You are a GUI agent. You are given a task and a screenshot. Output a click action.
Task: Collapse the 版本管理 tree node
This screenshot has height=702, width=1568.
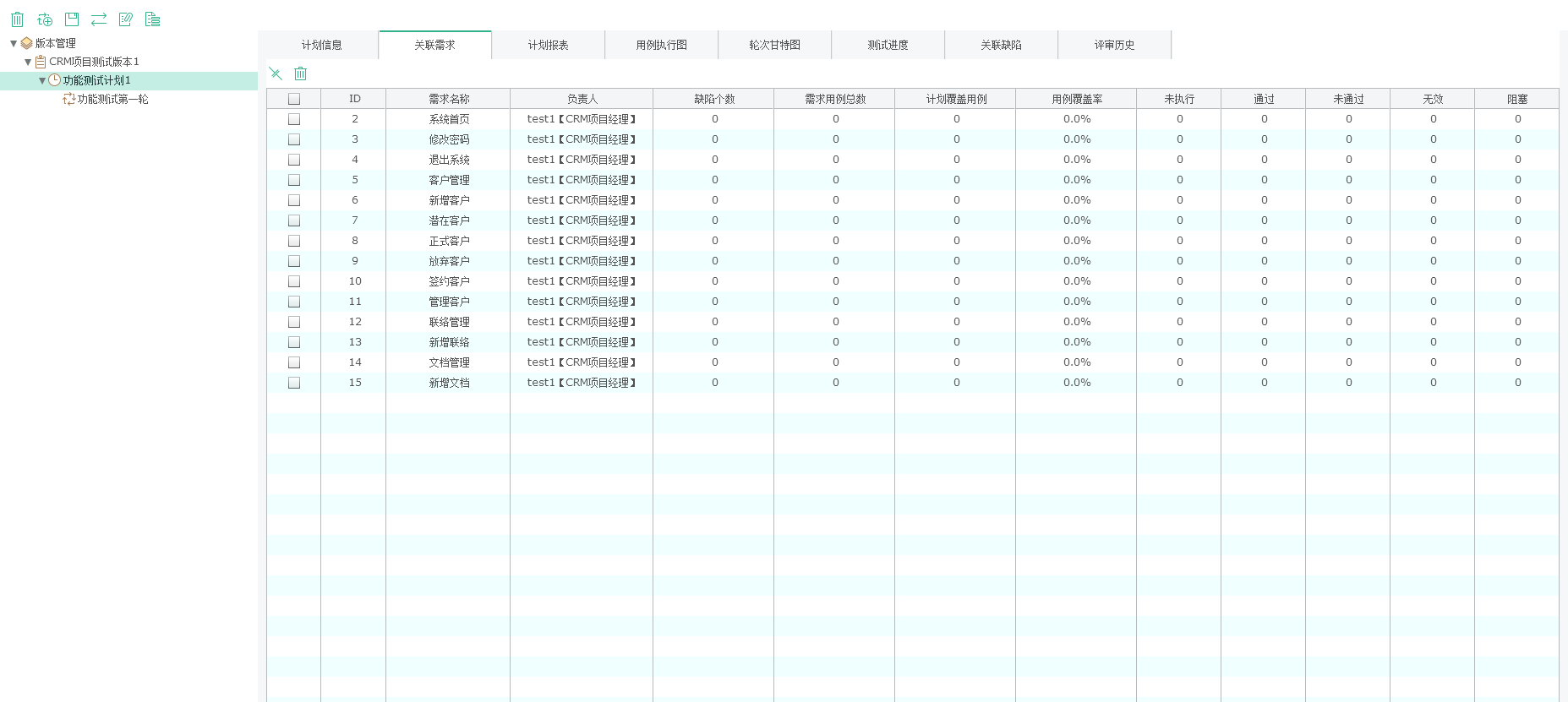pyautogui.click(x=14, y=43)
